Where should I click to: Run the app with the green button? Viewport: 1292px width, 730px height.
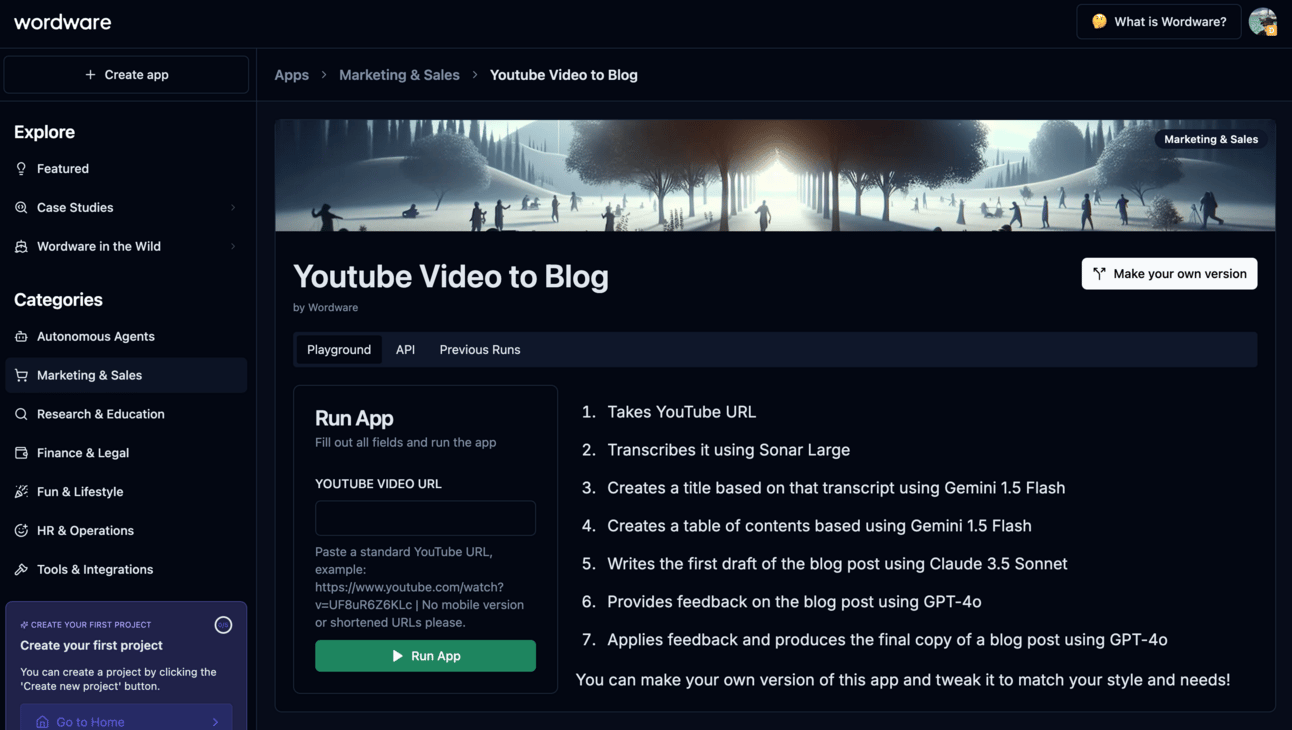[425, 656]
